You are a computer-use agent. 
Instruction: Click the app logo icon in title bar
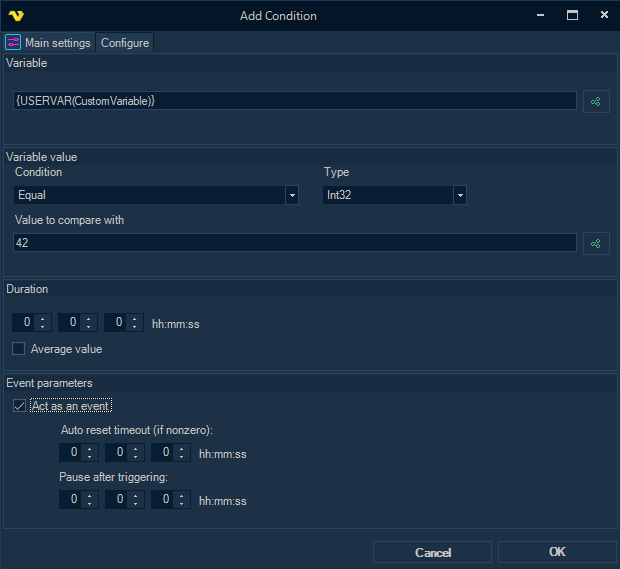point(15,16)
